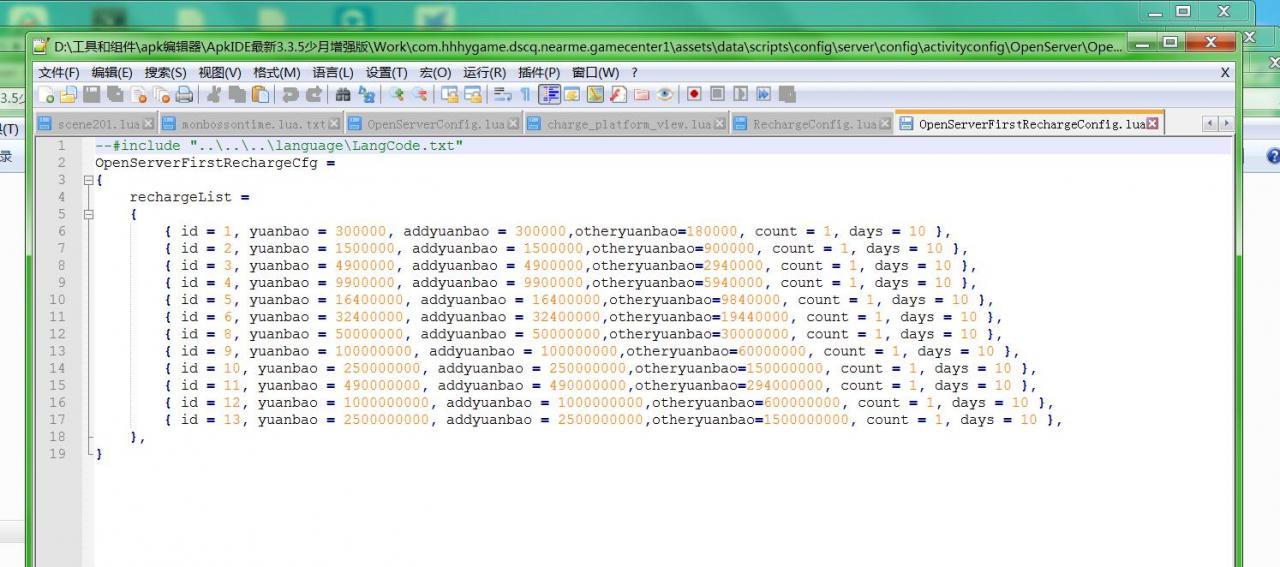This screenshot has width=1280, height=567.
Task: Click the Open file folder icon
Action: point(69,95)
